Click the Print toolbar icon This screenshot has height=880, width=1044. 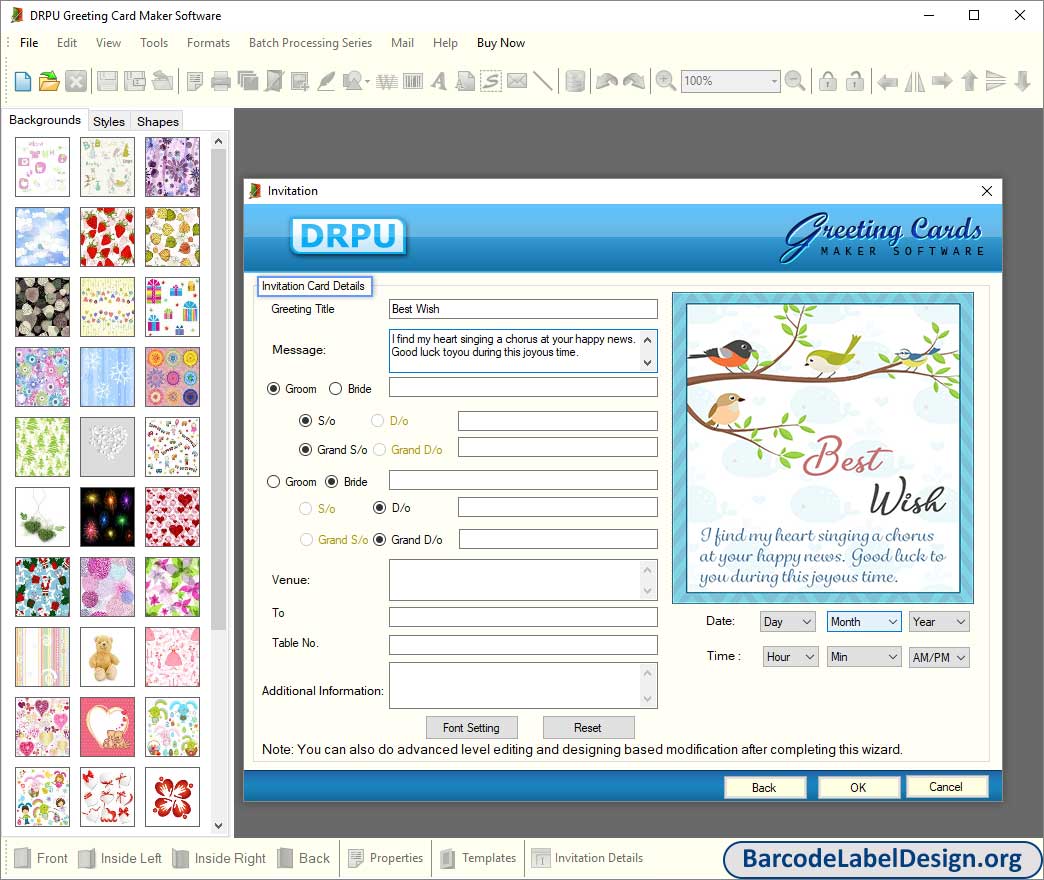[x=220, y=81]
